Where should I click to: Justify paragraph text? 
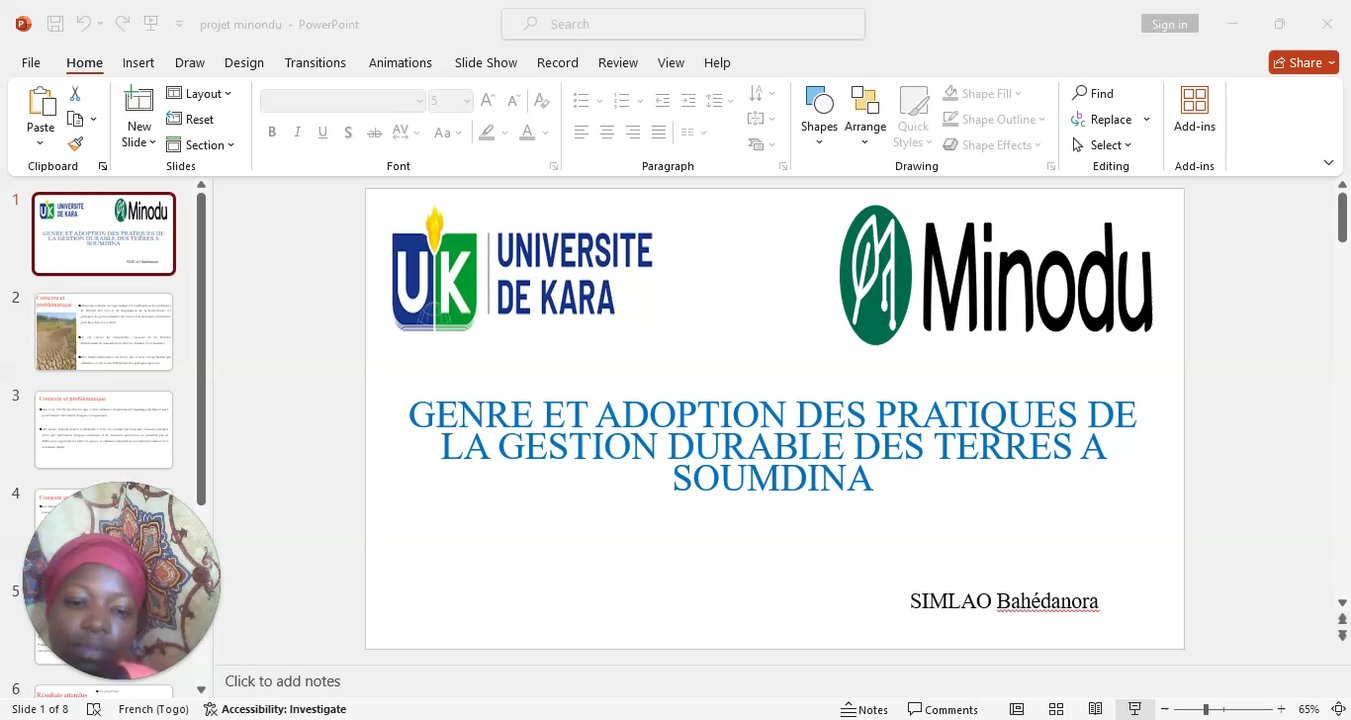point(658,132)
